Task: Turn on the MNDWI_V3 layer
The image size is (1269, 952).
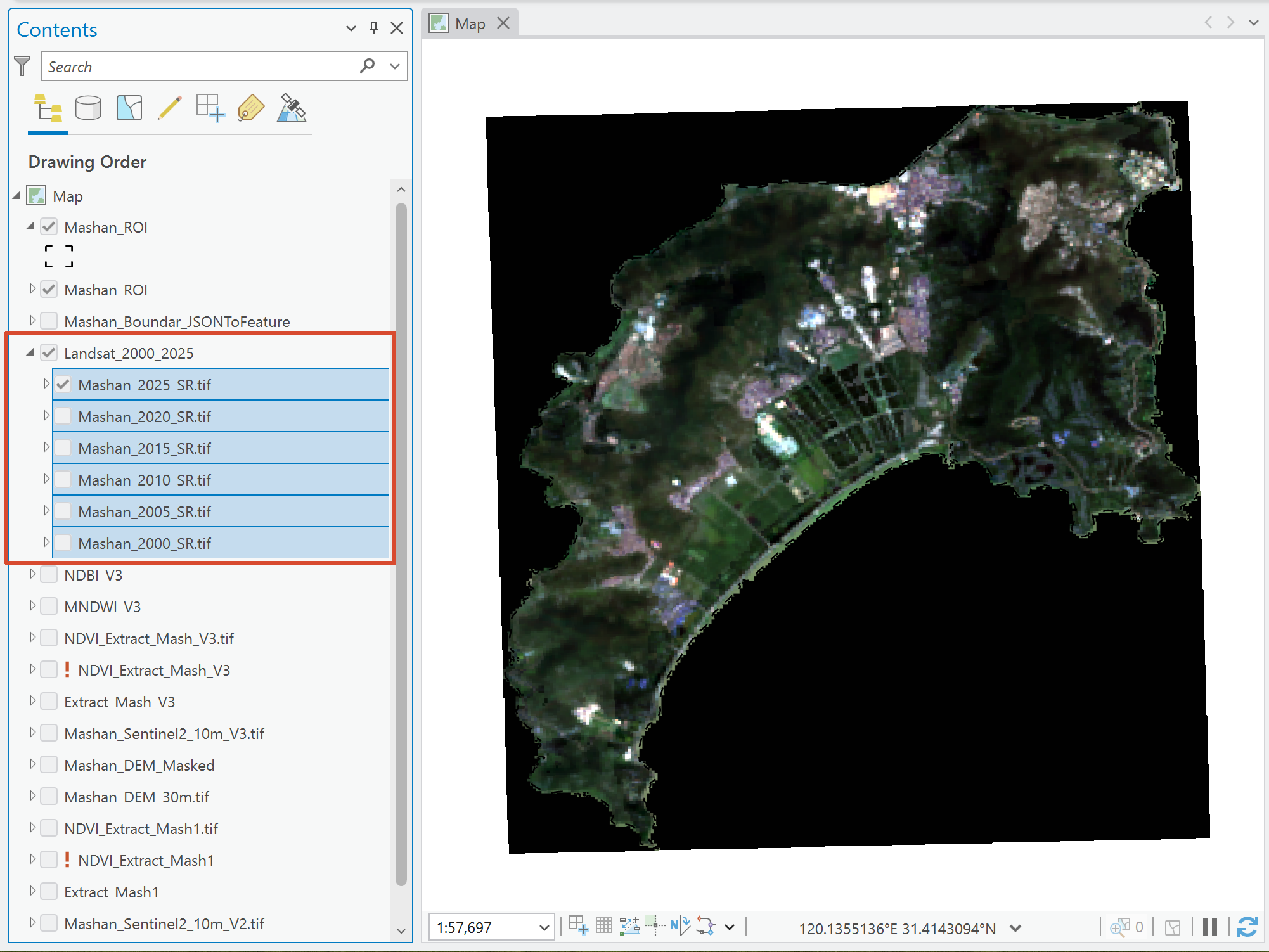Action: 49,607
